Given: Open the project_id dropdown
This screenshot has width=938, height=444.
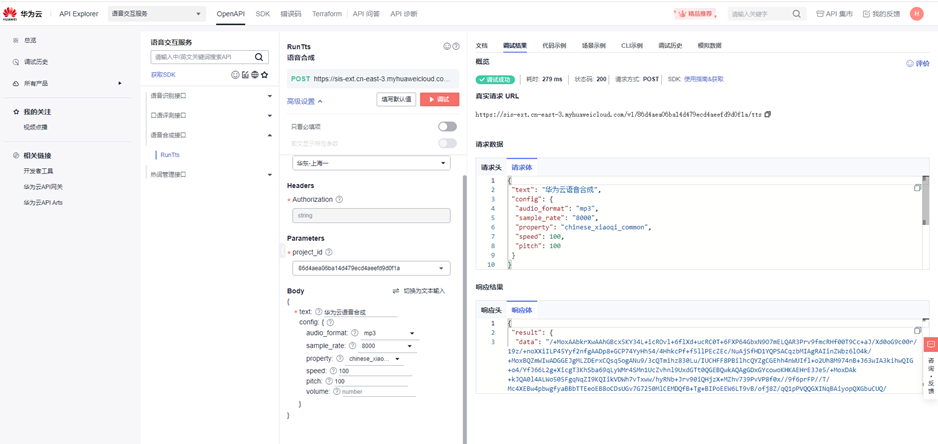Looking at the screenshot, I should [371, 268].
